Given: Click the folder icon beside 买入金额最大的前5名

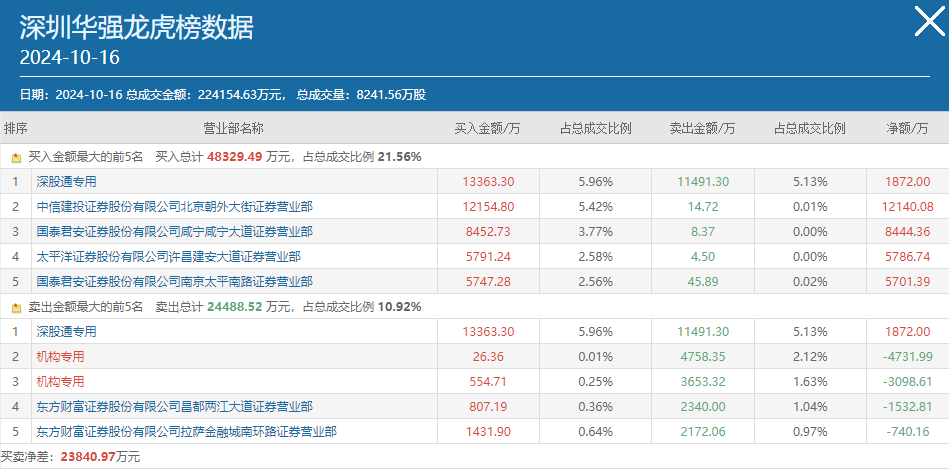Looking at the screenshot, I should (16, 158).
